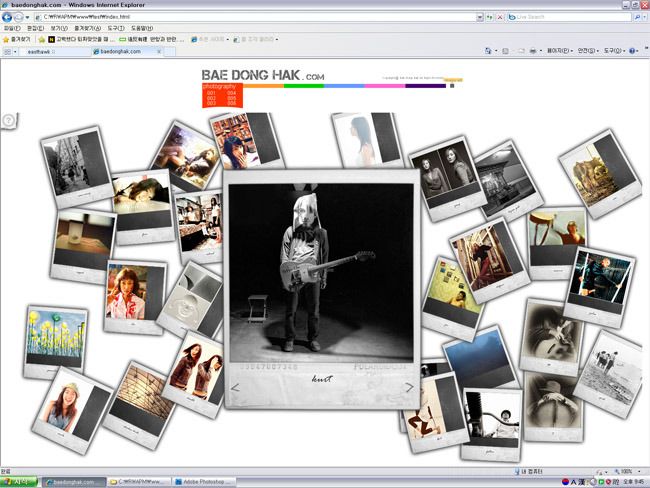Image resolution: width=650 pixels, height=488 pixels.
Task: Click the Quick Tabs grid icon
Action: coord(7,52)
